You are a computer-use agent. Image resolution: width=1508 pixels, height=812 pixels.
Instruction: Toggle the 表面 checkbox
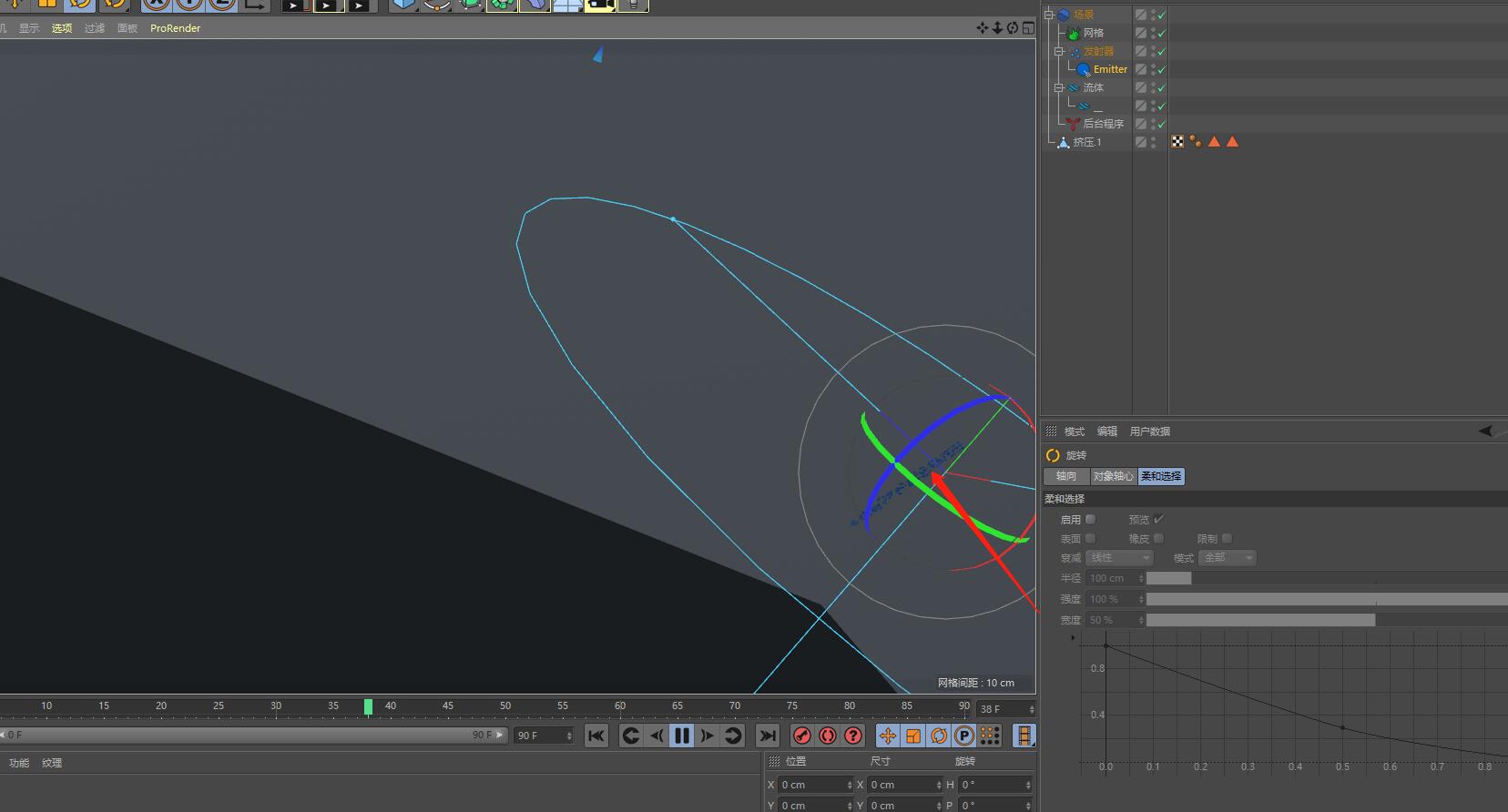1090,538
